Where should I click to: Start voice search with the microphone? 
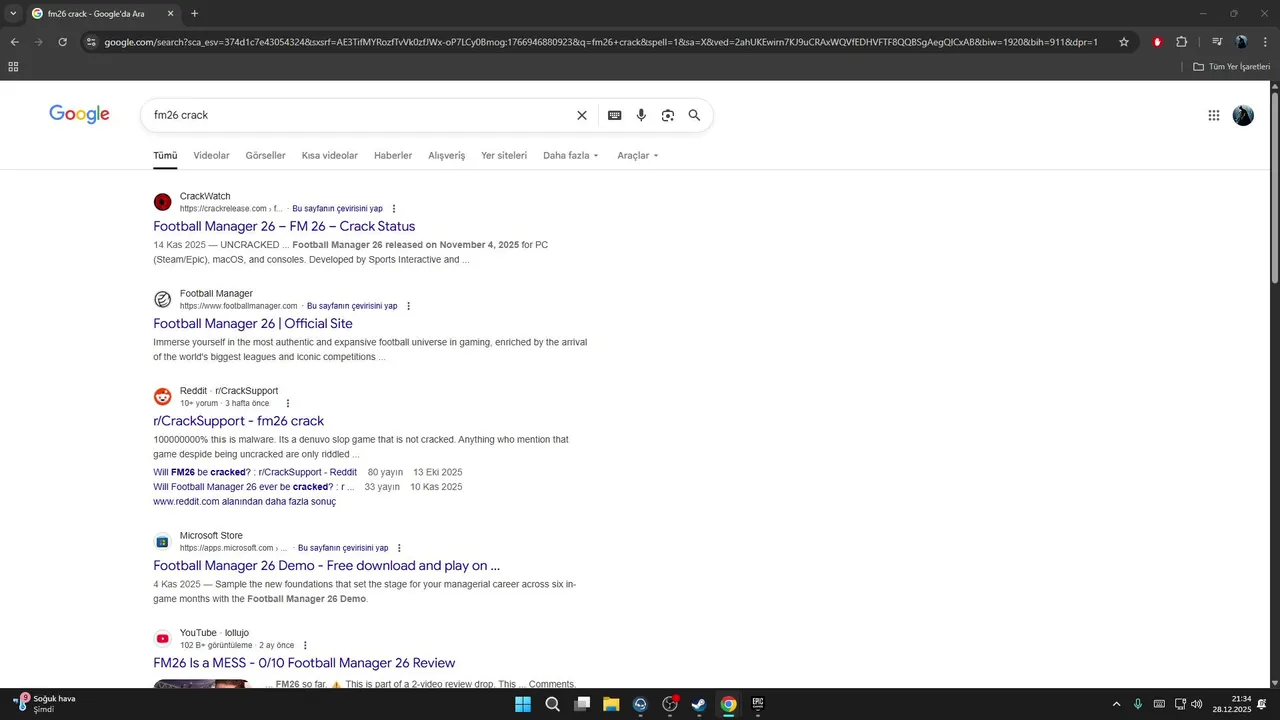pyautogui.click(x=641, y=115)
